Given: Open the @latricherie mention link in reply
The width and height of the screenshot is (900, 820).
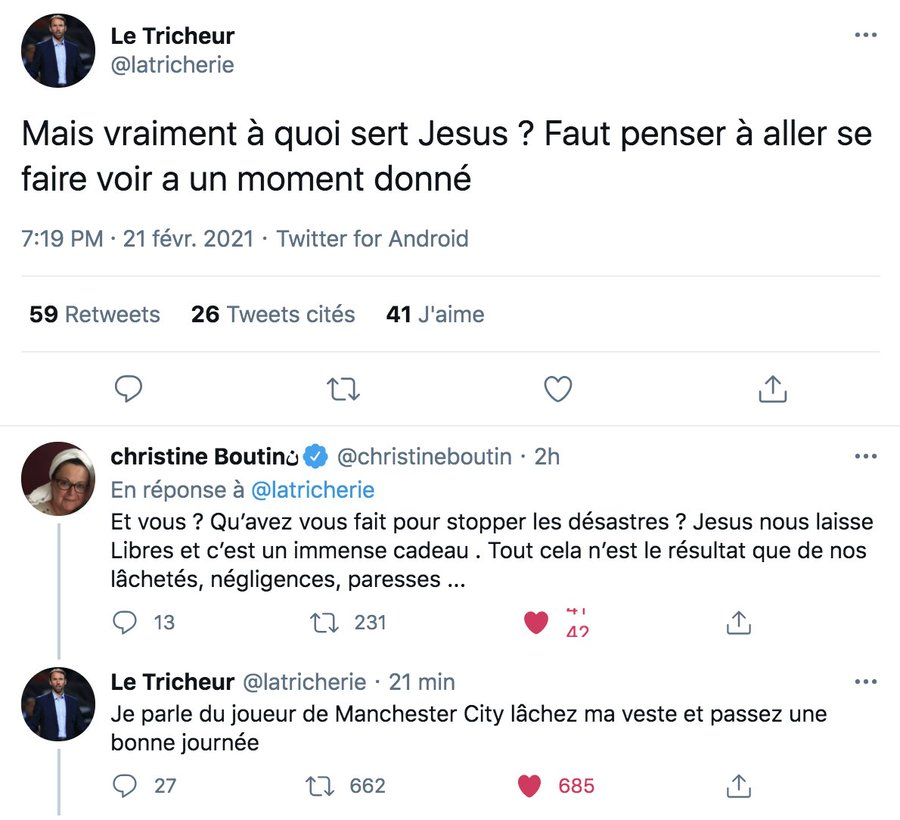Looking at the screenshot, I should click(x=313, y=490).
